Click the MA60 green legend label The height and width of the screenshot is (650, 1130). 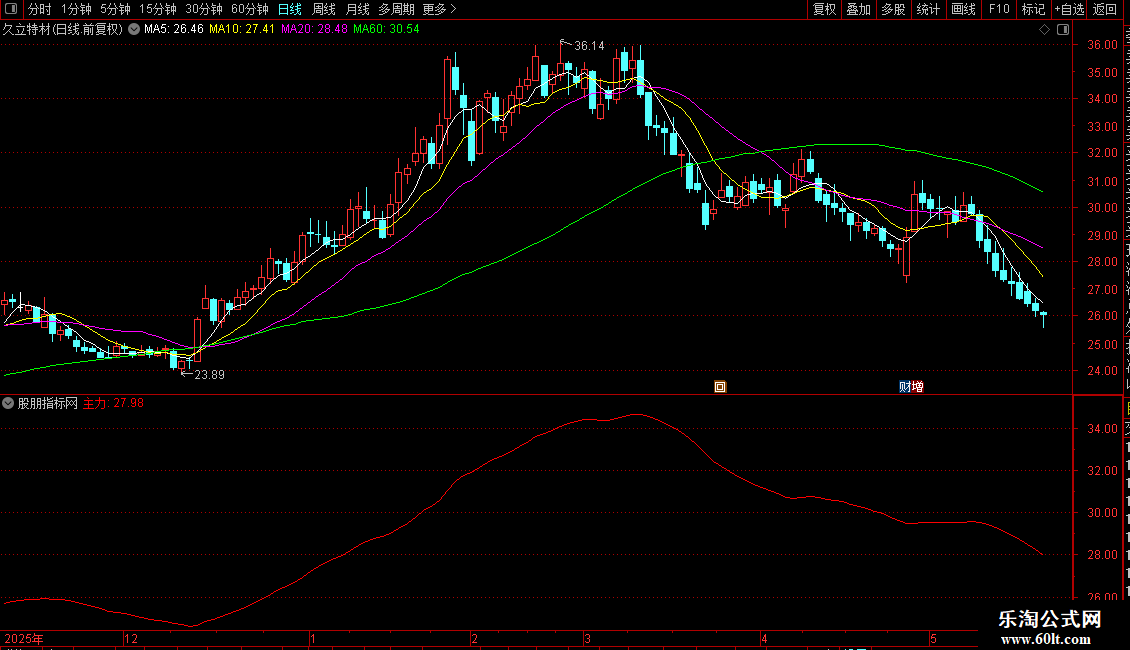coord(386,30)
